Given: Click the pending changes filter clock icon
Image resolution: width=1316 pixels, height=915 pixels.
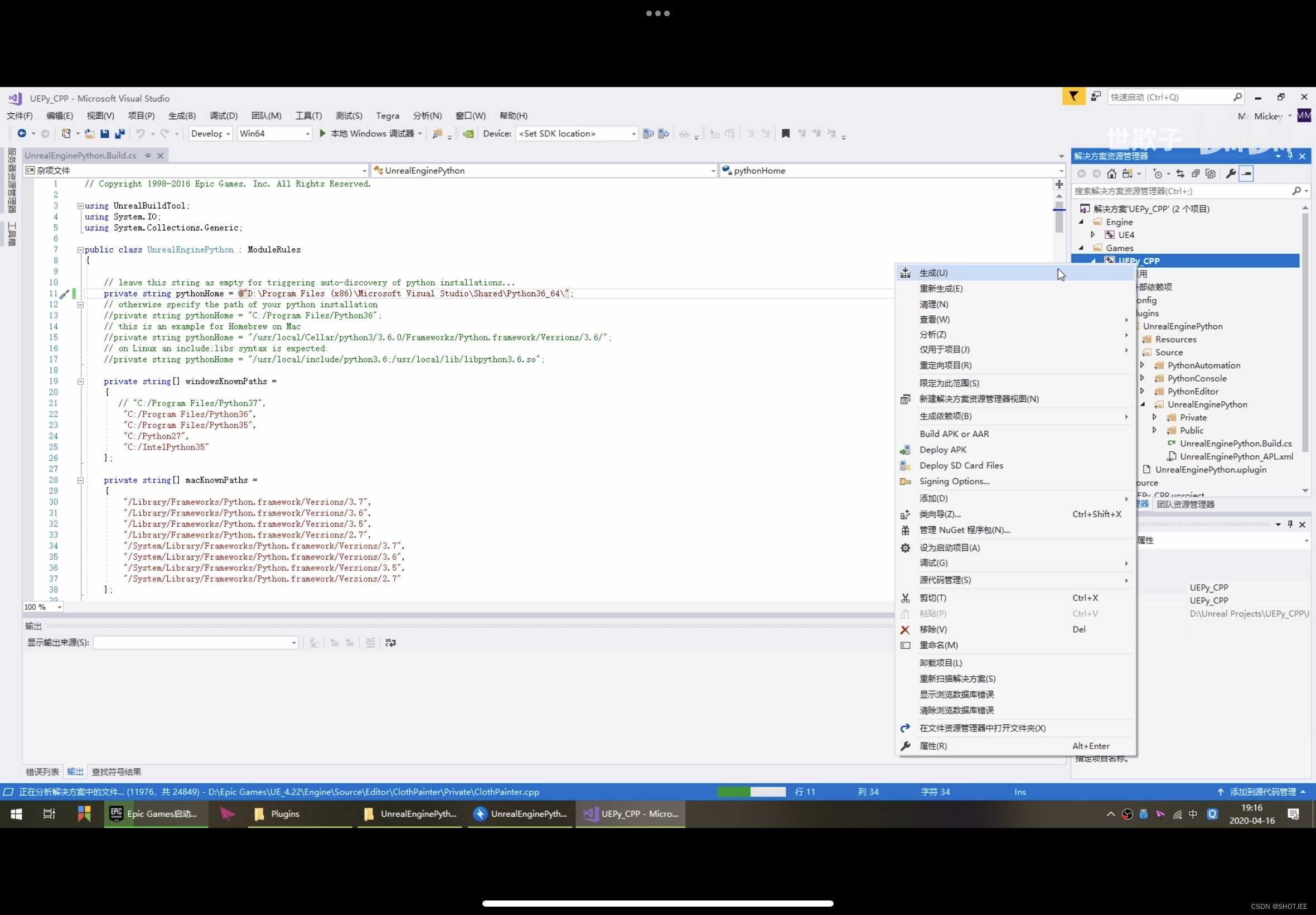Looking at the screenshot, I should click(1157, 174).
